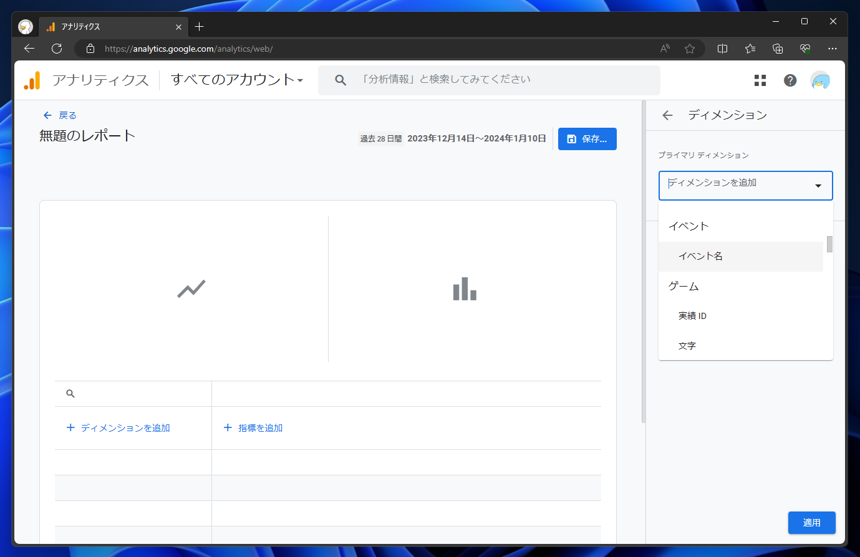
Task: Click the search icon in the table filter
Action: point(70,394)
